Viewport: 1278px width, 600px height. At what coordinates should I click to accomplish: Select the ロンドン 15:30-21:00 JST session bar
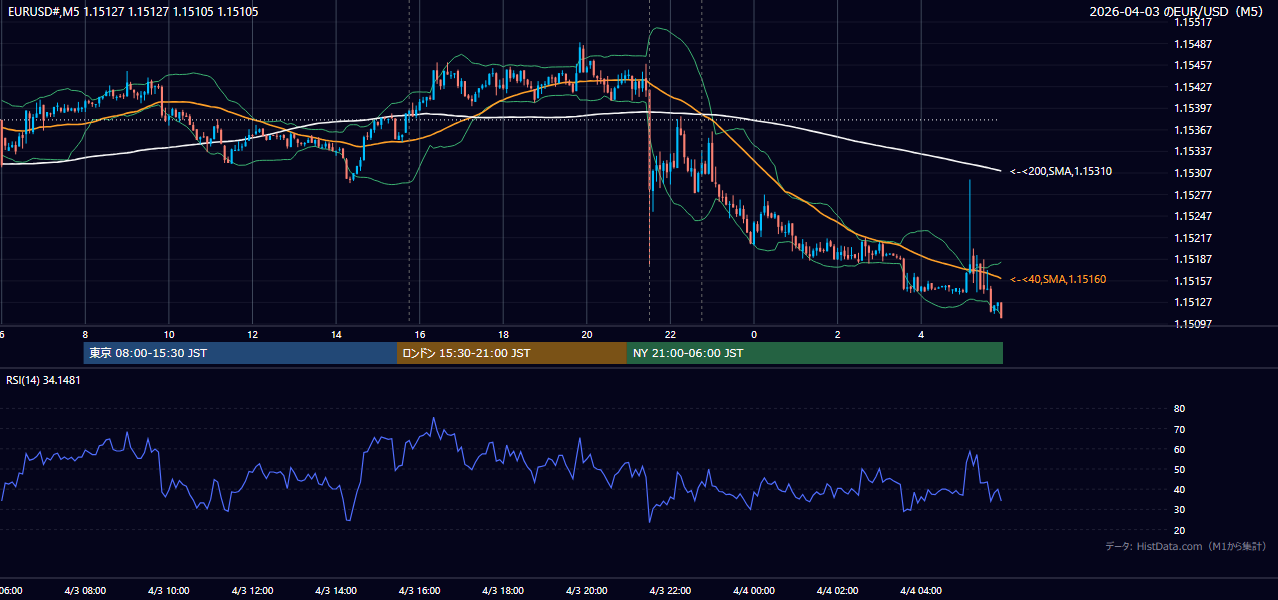point(512,353)
